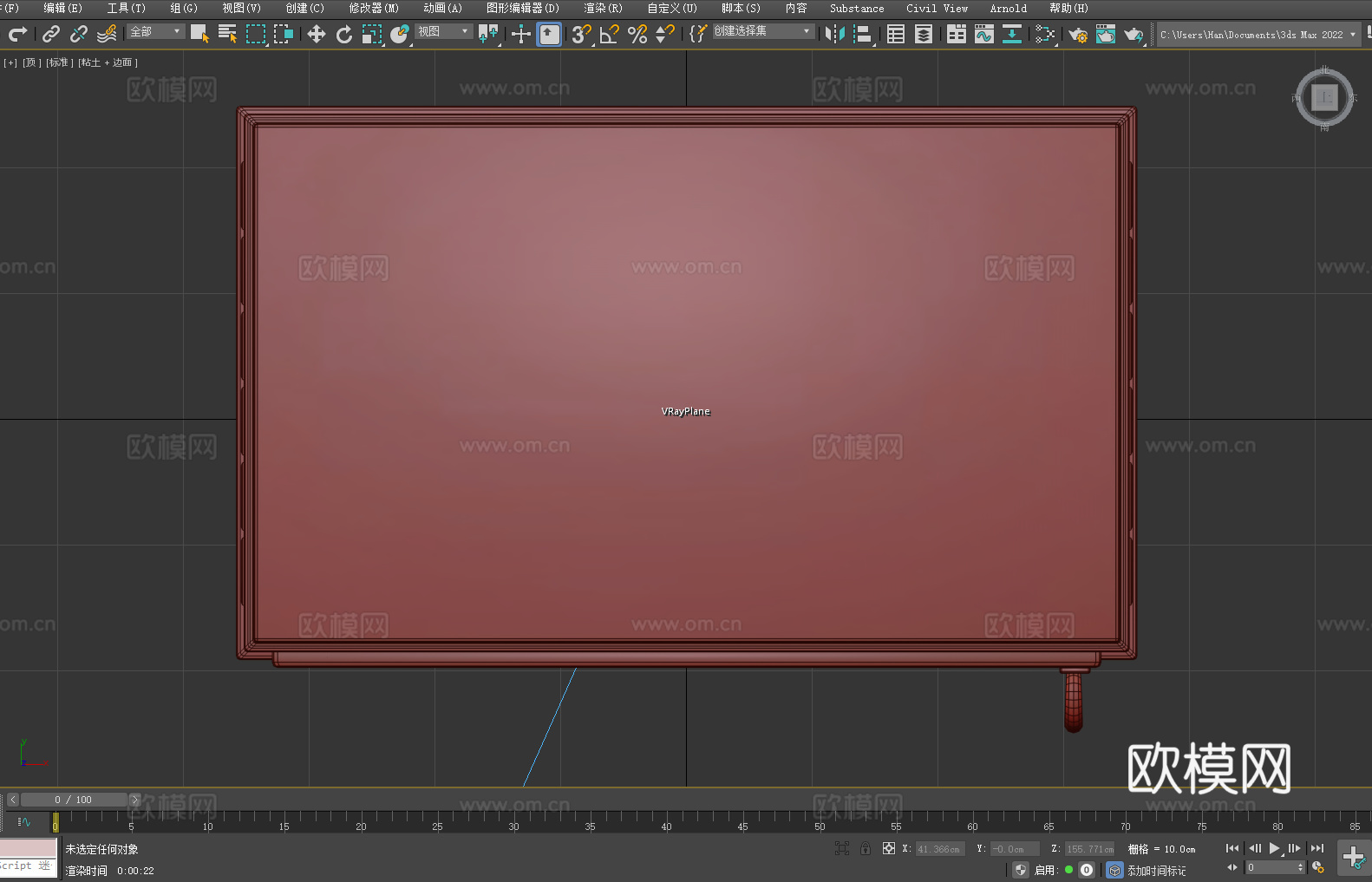Open the Material Editor icon
The width and height of the screenshot is (1372, 882).
coord(1045,34)
